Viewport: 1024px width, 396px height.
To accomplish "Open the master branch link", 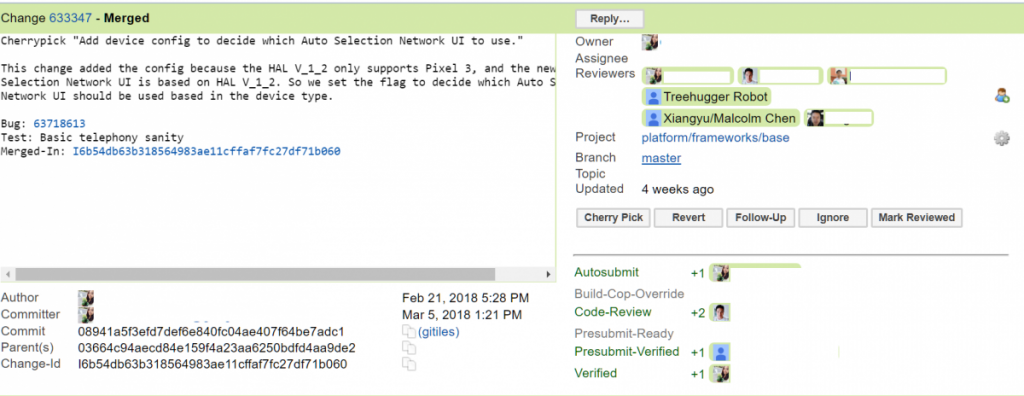I will point(661,158).
